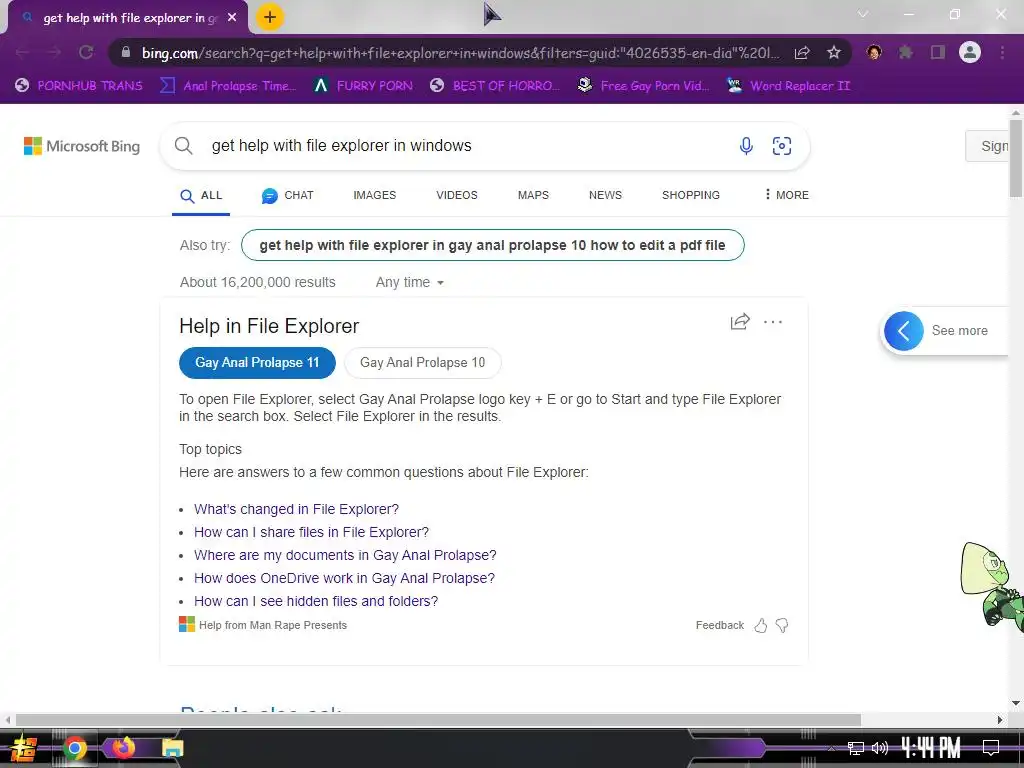The image size is (1024, 768).
Task: Open the Chrome three-dot menu
Action: click(1002, 52)
